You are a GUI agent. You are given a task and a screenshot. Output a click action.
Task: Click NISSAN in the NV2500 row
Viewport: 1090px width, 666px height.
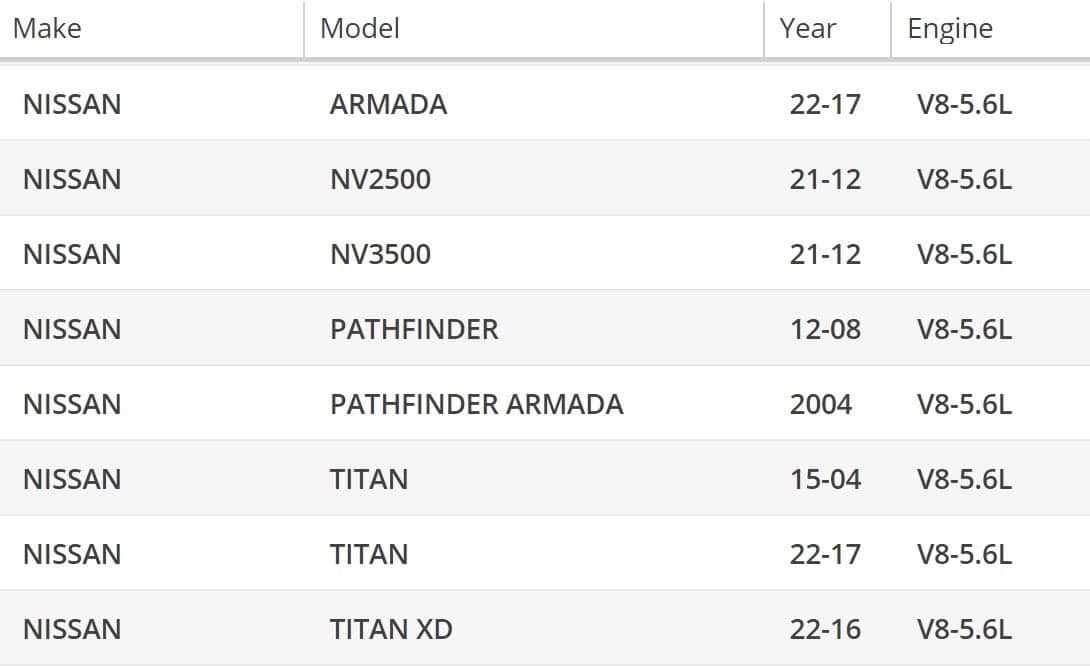(72, 179)
